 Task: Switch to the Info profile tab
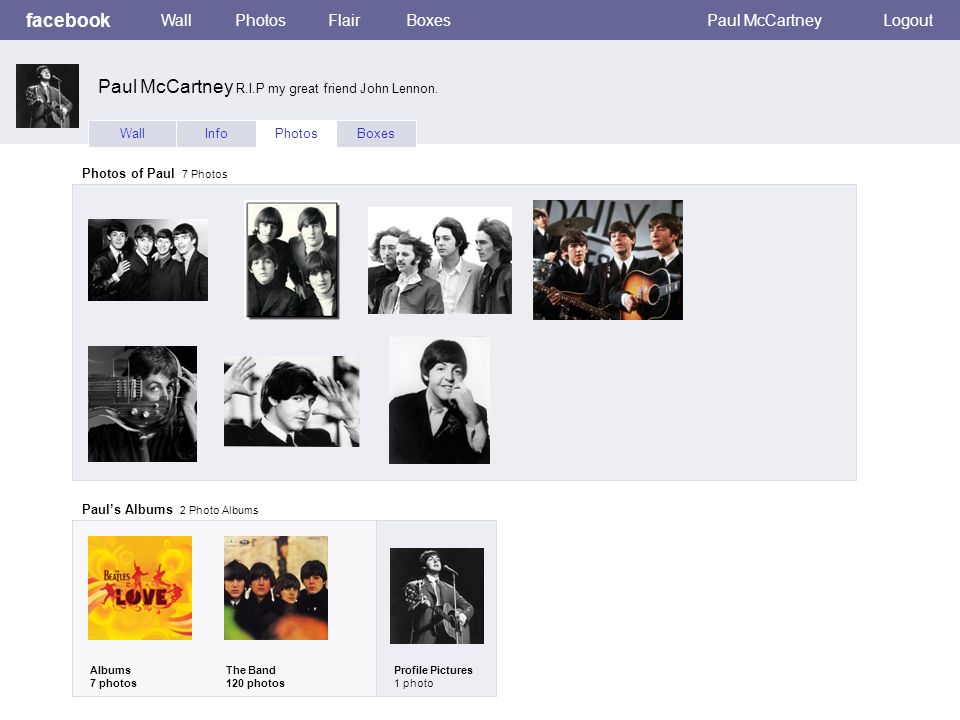point(216,133)
